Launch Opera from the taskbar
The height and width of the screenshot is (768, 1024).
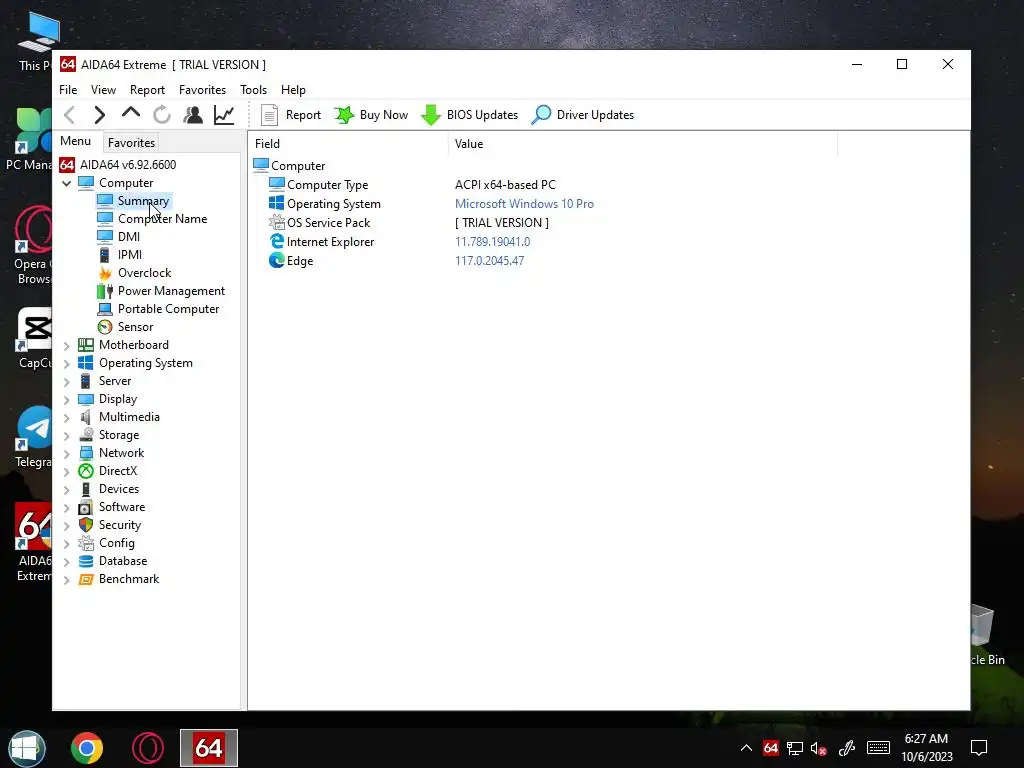(148, 748)
